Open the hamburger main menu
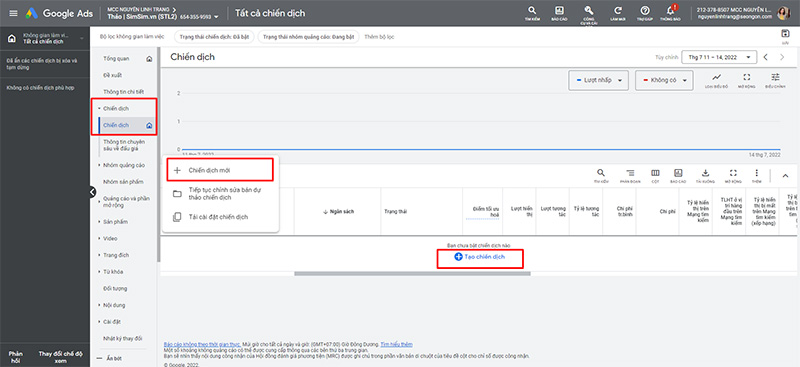Viewport: 800px width, 367px height. (x=13, y=13)
